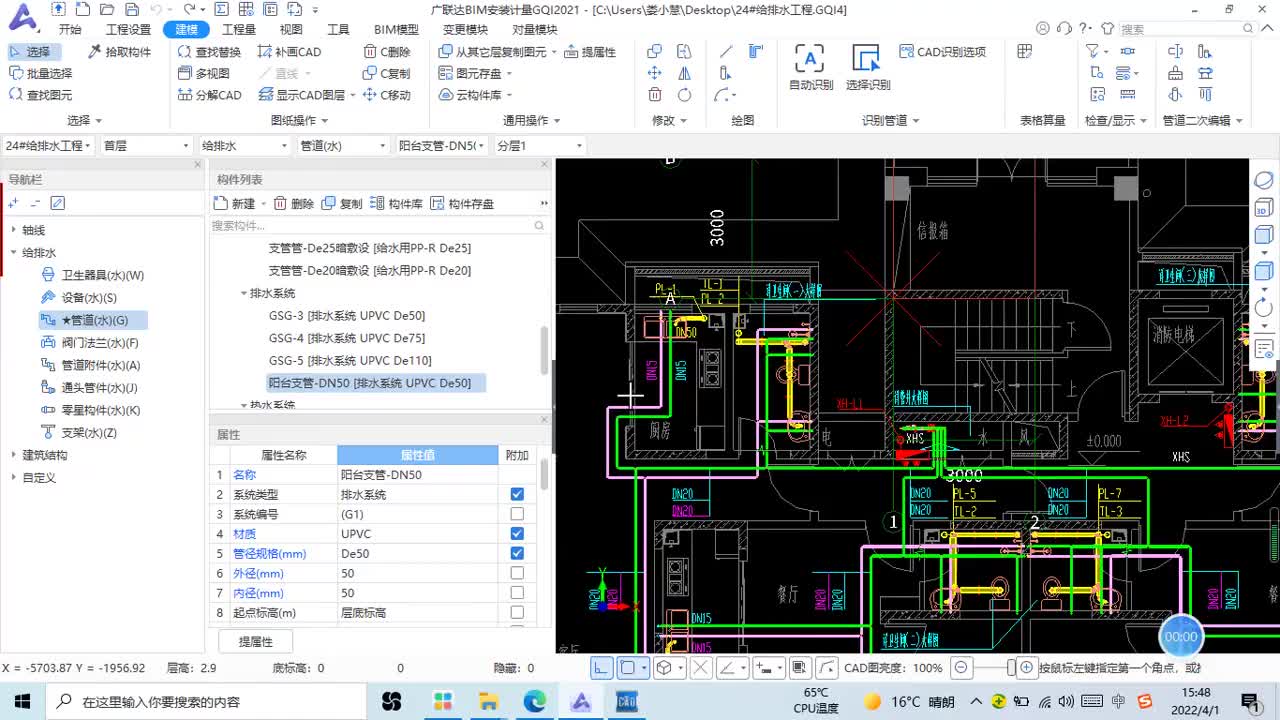Click 补画CAD tool
Screen dimensions: 1280x720
click(x=289, y=51)
